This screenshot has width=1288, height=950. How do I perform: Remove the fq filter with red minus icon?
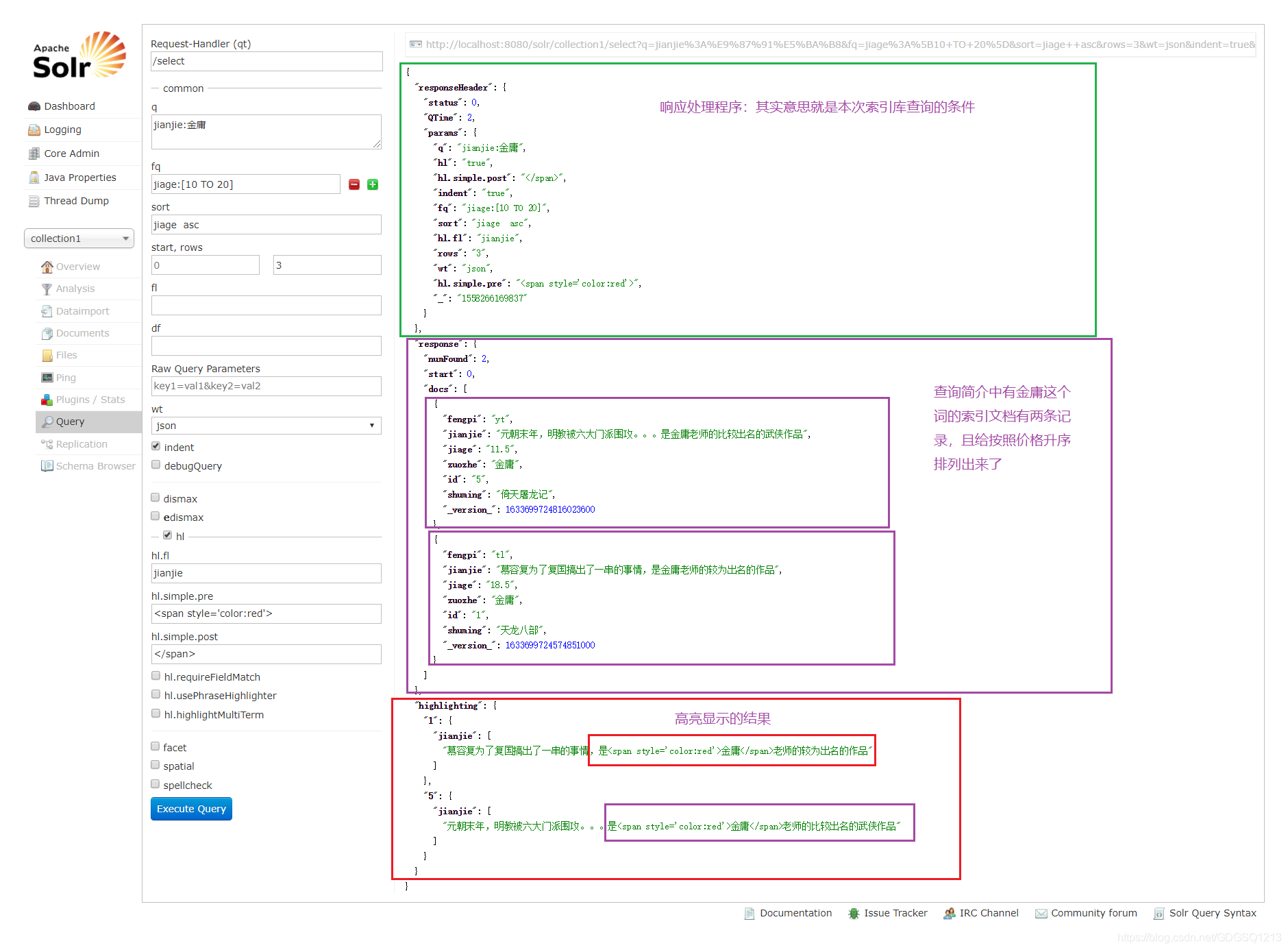point(354,184)
